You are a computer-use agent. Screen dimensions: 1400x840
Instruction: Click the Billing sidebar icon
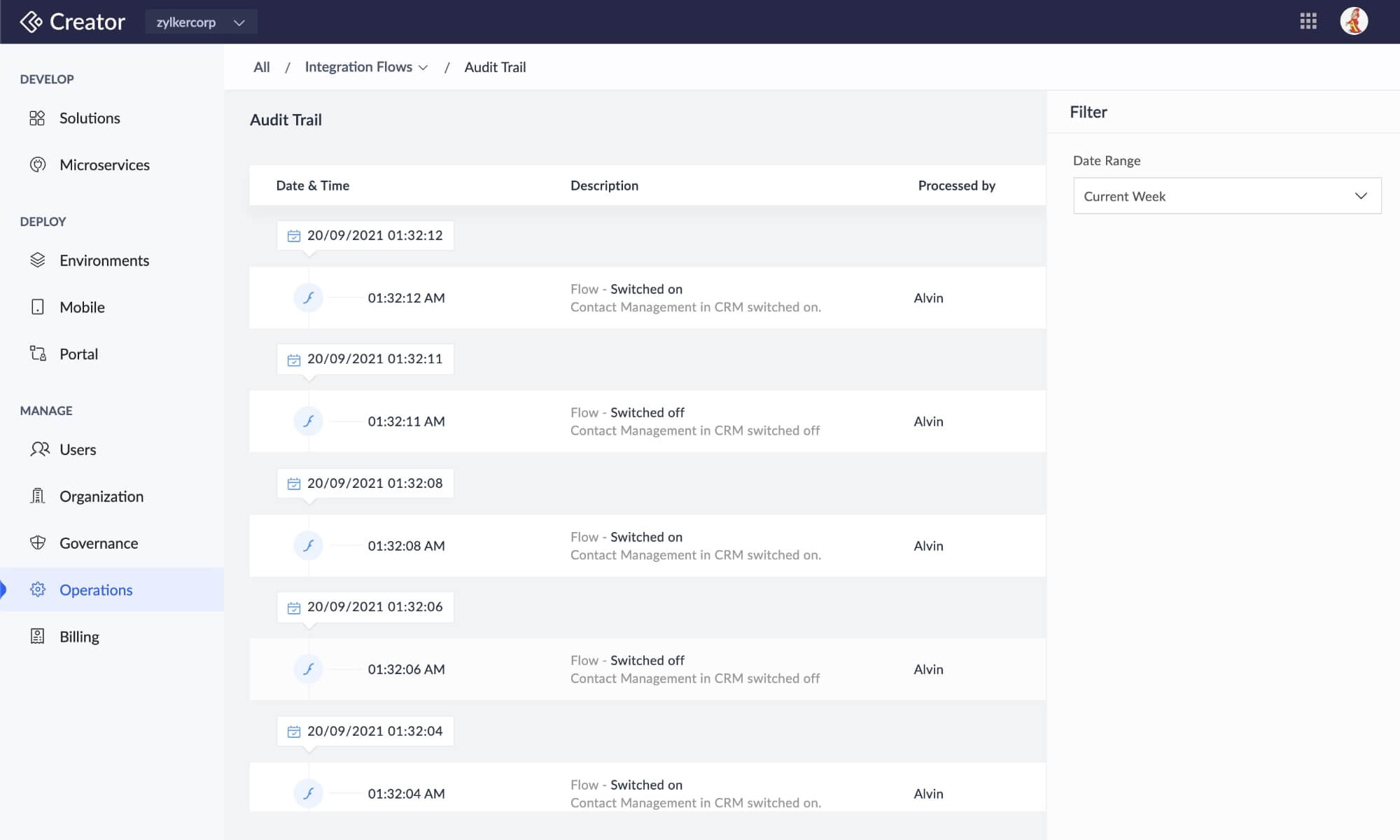coord(37,636)
